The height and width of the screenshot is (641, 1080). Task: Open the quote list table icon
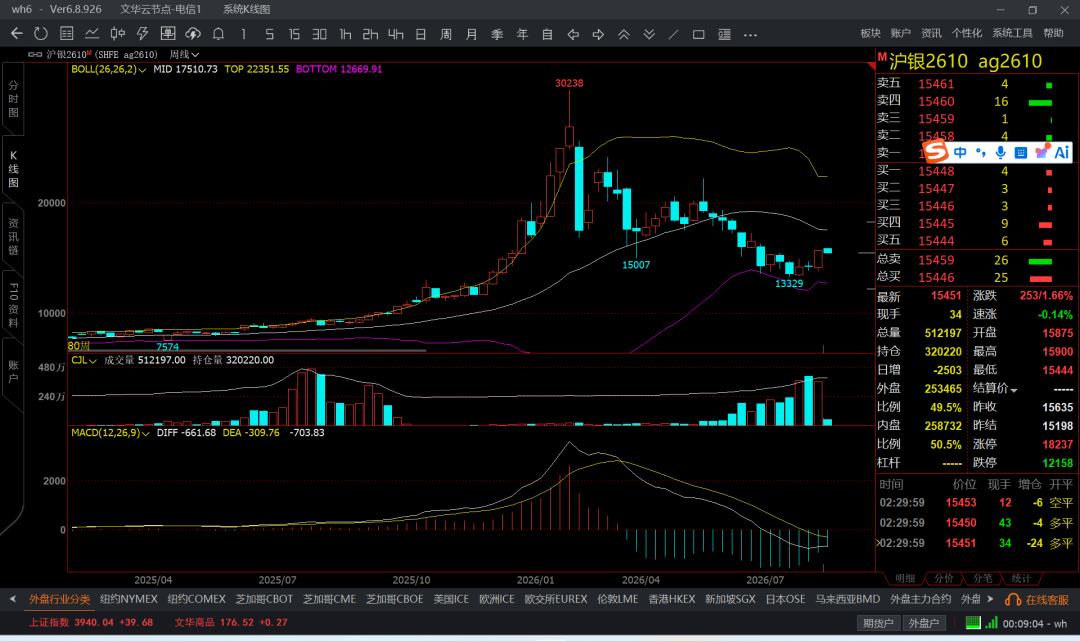click(67, 34)
